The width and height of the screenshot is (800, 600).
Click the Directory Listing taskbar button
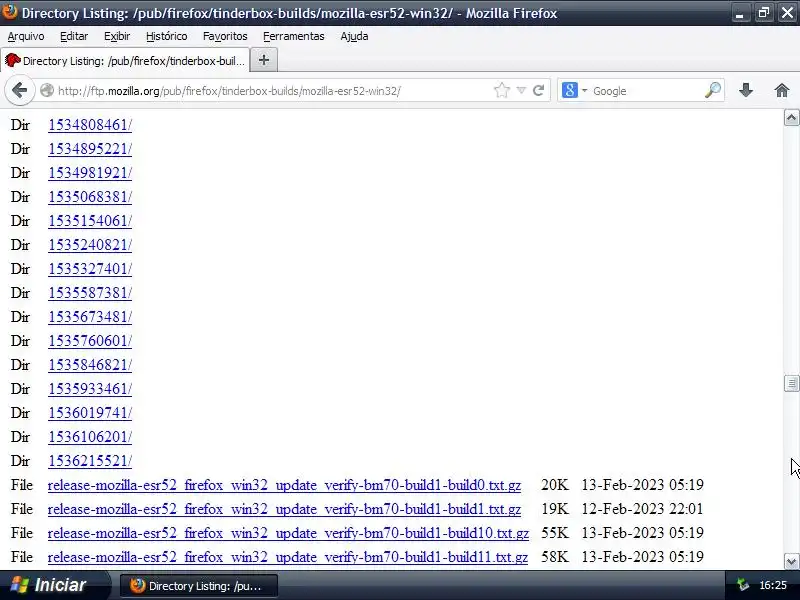199,586
